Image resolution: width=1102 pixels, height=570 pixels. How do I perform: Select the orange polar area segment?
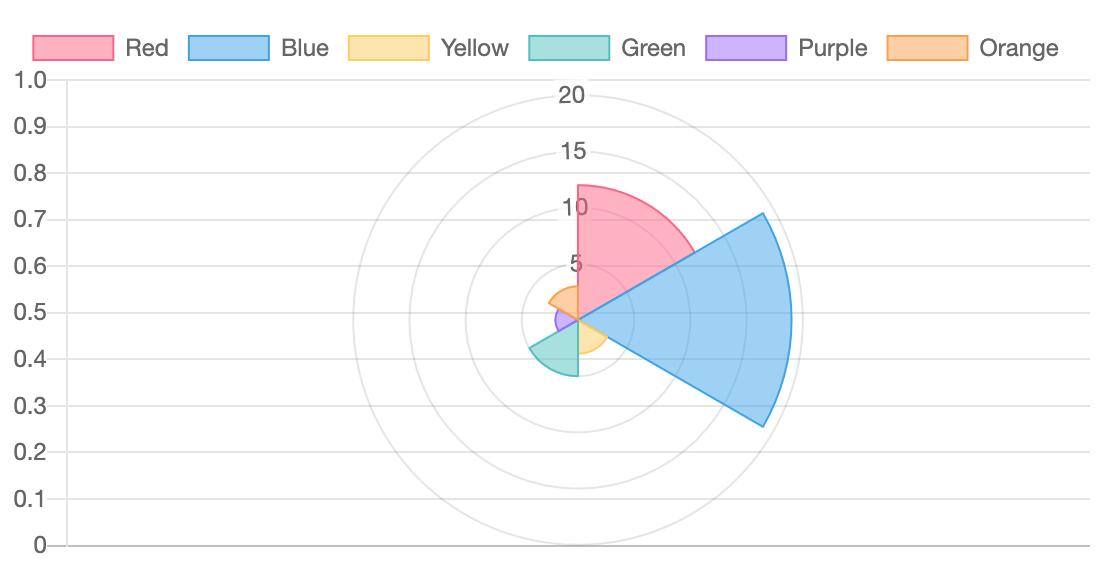pos(567,302)
